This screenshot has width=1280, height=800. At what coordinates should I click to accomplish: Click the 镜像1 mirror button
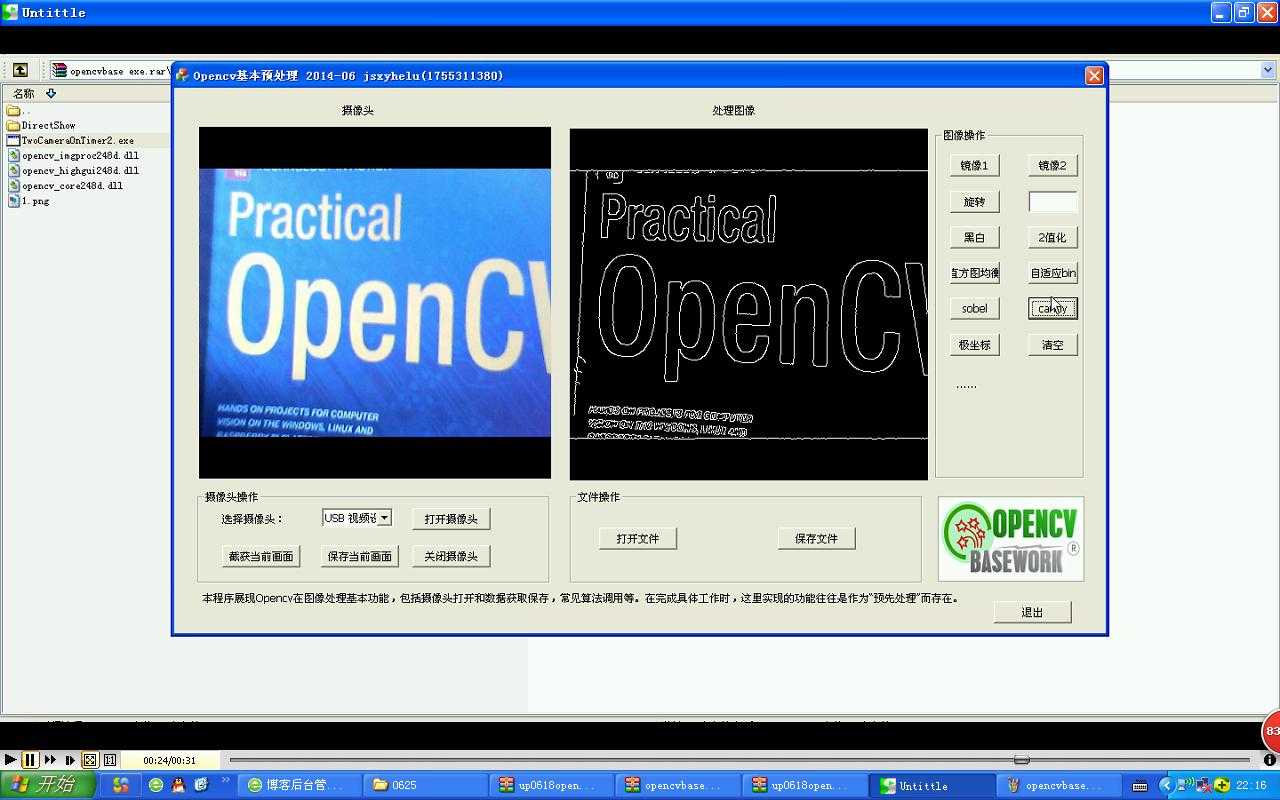coord(974,166)
